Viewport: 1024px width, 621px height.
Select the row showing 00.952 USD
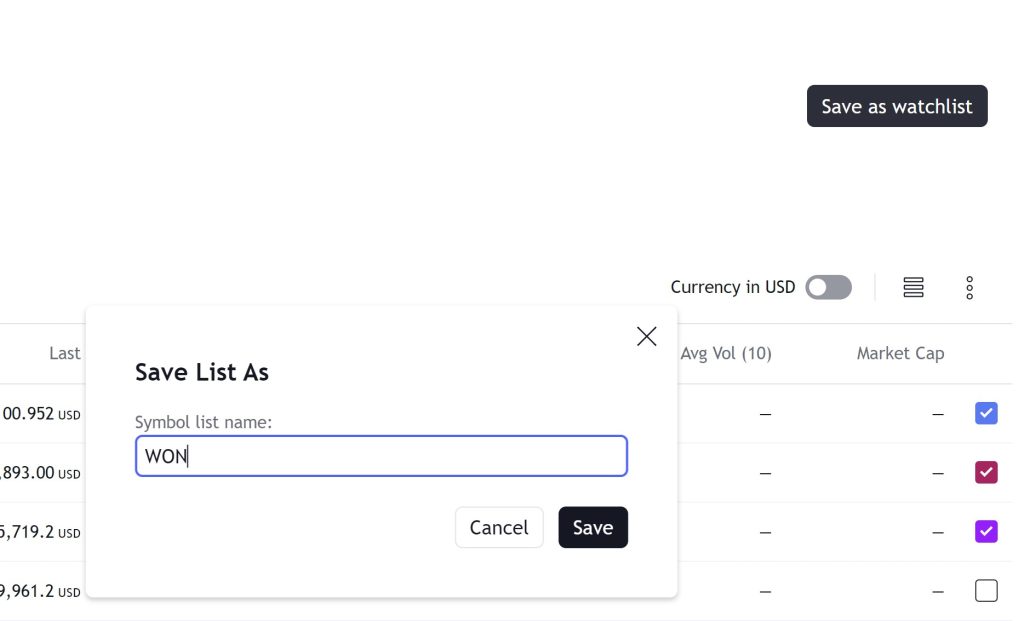[40, 413]
